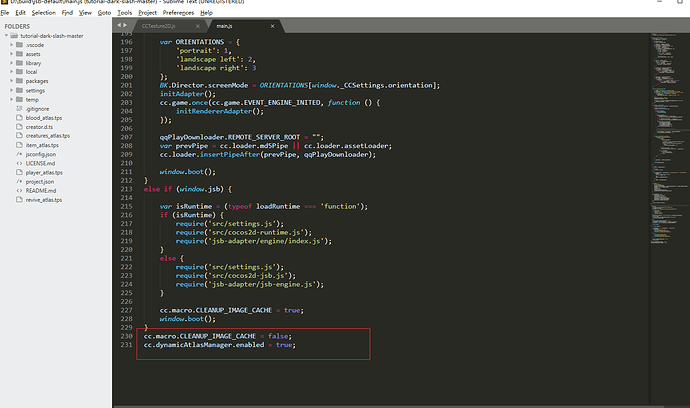
Task: Click the assets folder icon
Action: (19, 54)
